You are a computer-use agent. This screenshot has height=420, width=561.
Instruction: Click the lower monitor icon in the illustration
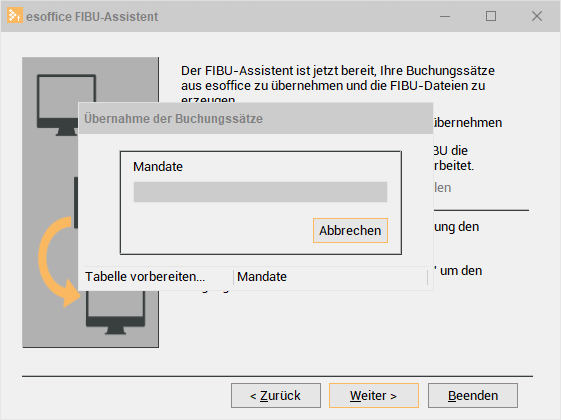pyautogui.click(x=115, y=312)
